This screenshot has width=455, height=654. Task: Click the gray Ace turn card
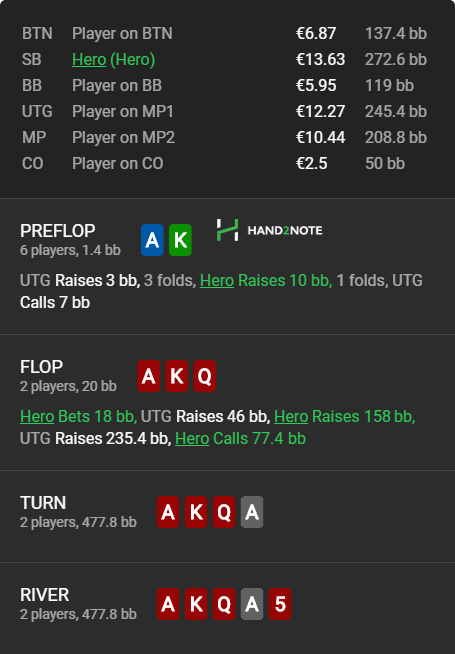(x=252, y=512)
